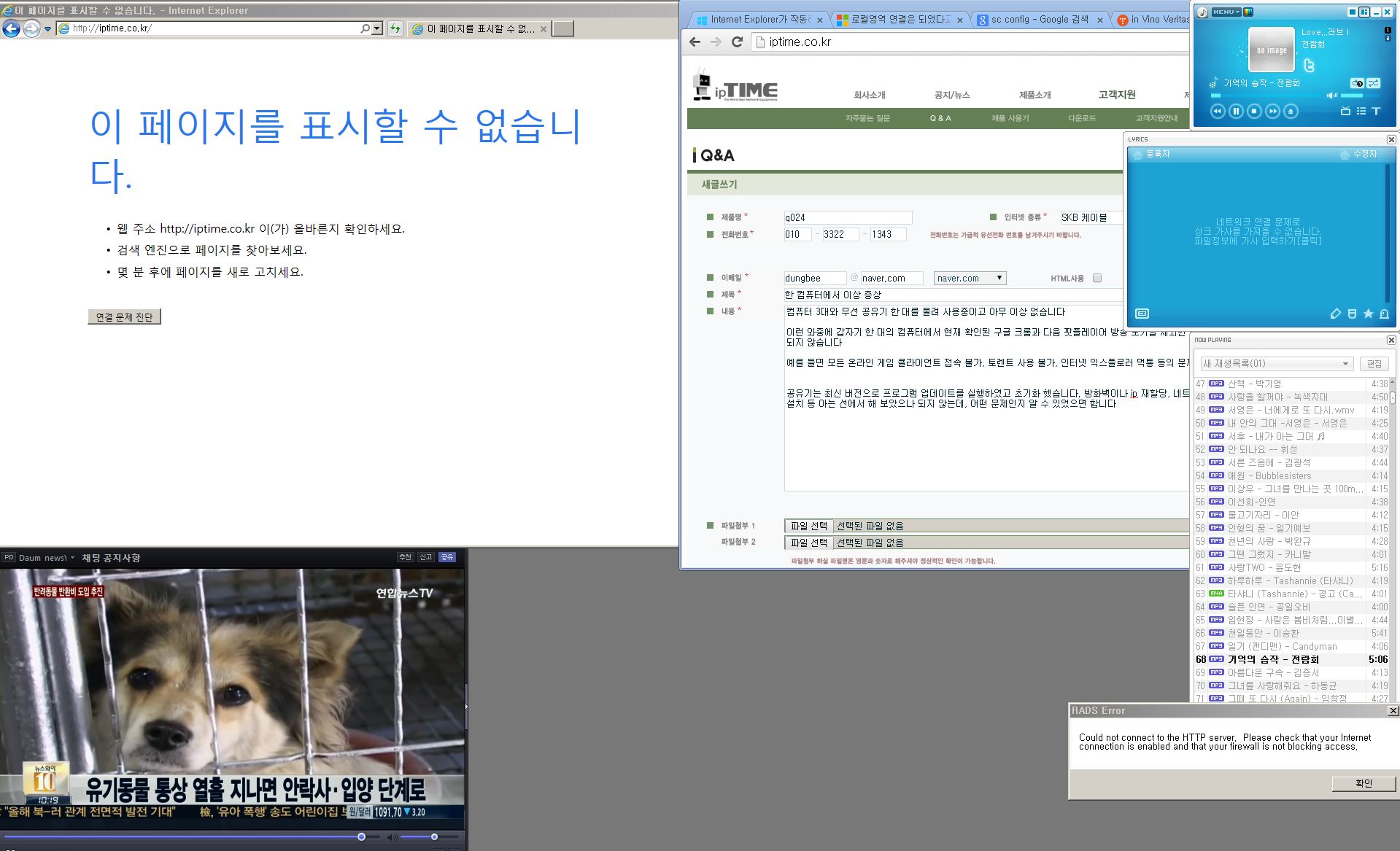Select the song 하루하루 - Tashannie in playlist
1400x851 pixels.
click(1290, 580)
